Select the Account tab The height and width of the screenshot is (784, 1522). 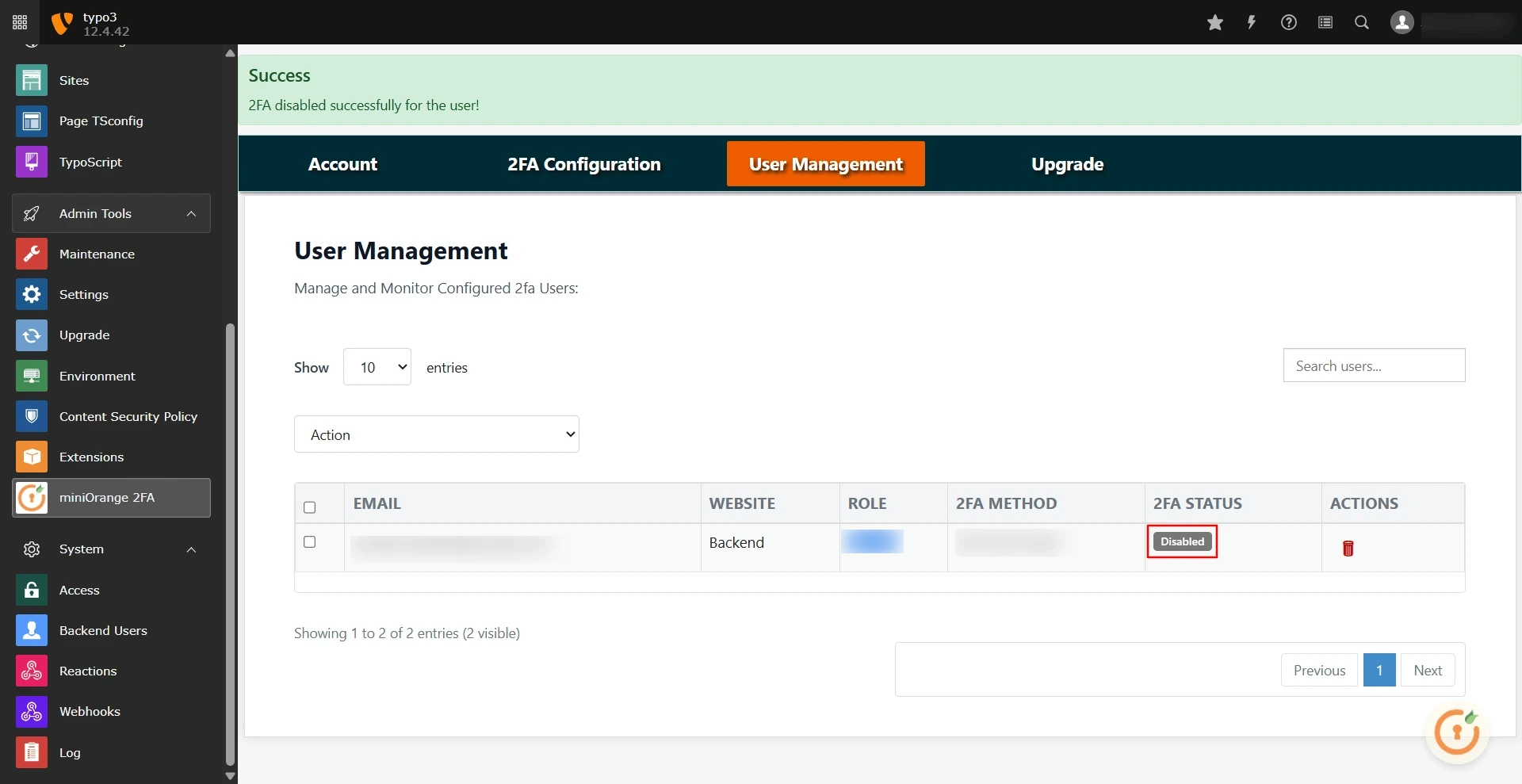click(342, 164)
